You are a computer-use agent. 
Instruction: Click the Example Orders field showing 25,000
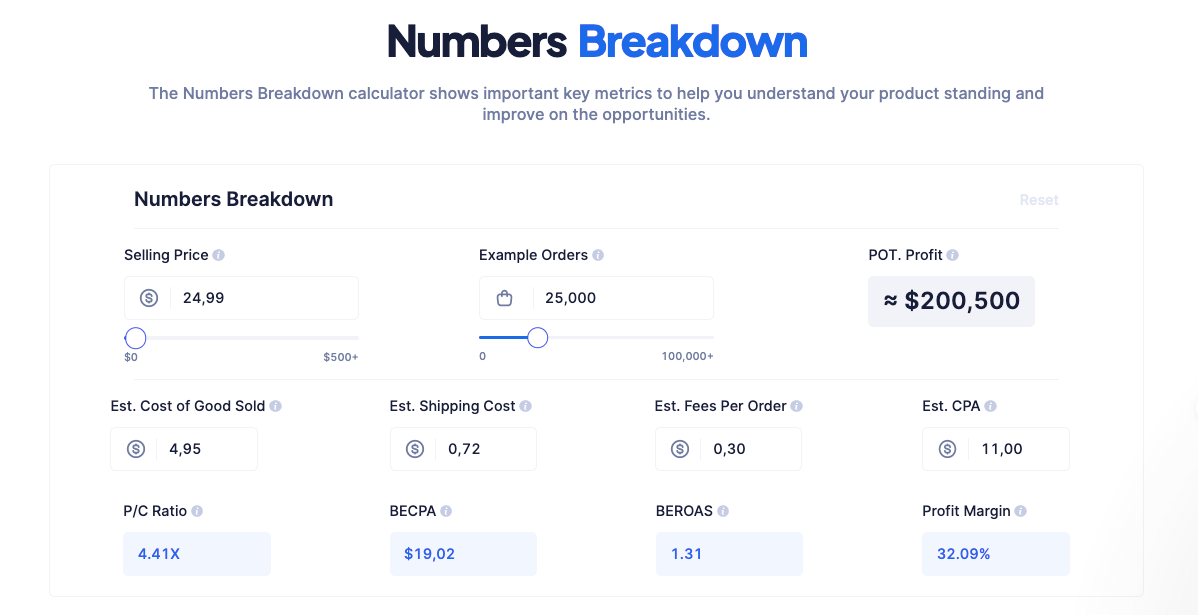click(597, 298)
